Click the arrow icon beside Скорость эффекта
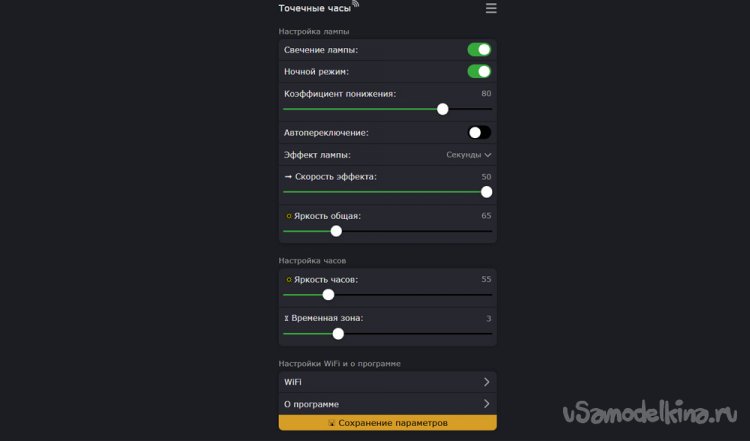Screen dimensions: 750x441 point(288,177)
